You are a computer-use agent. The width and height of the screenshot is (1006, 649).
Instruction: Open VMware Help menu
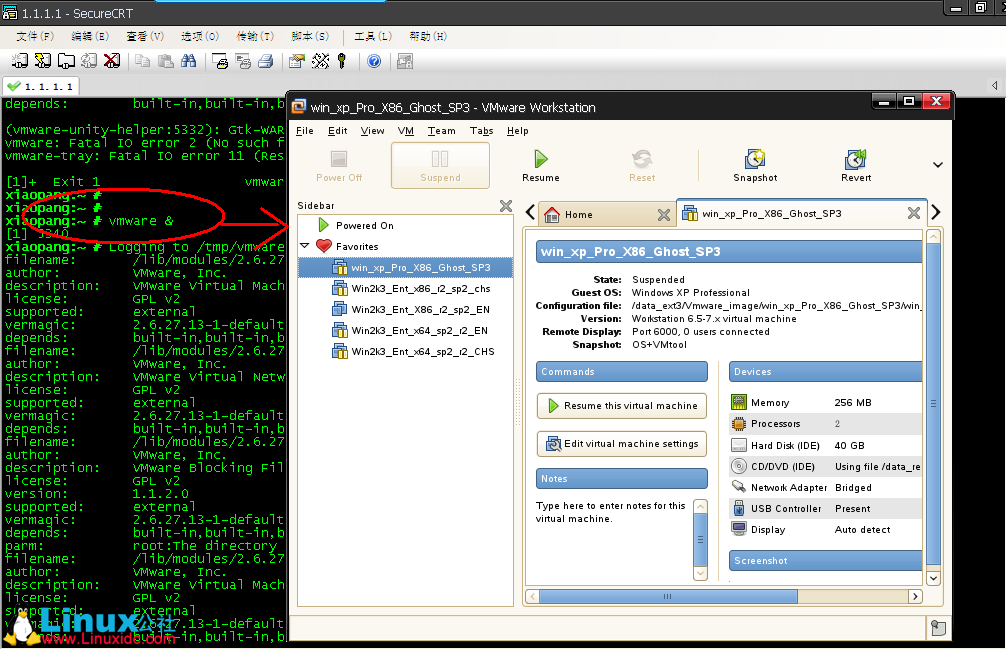point(518,131)
